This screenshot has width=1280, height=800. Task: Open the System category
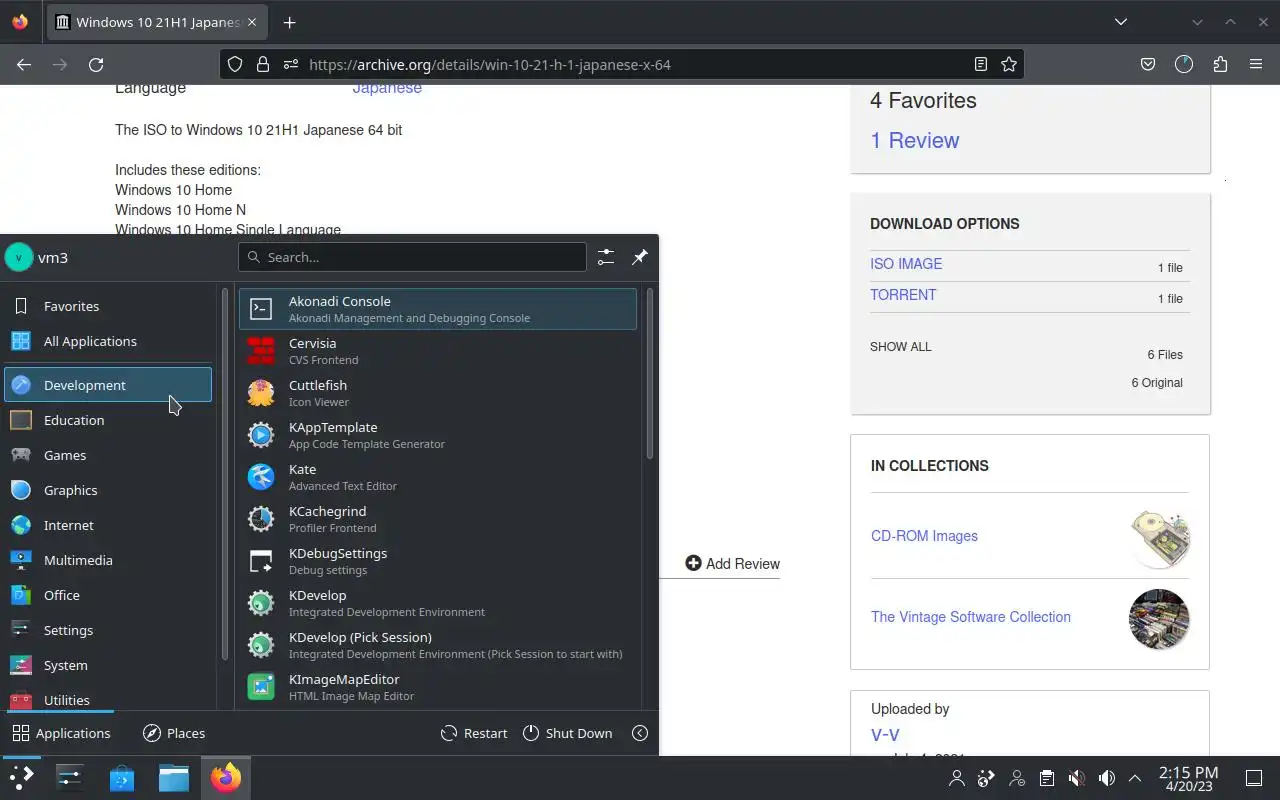(108, 665)
